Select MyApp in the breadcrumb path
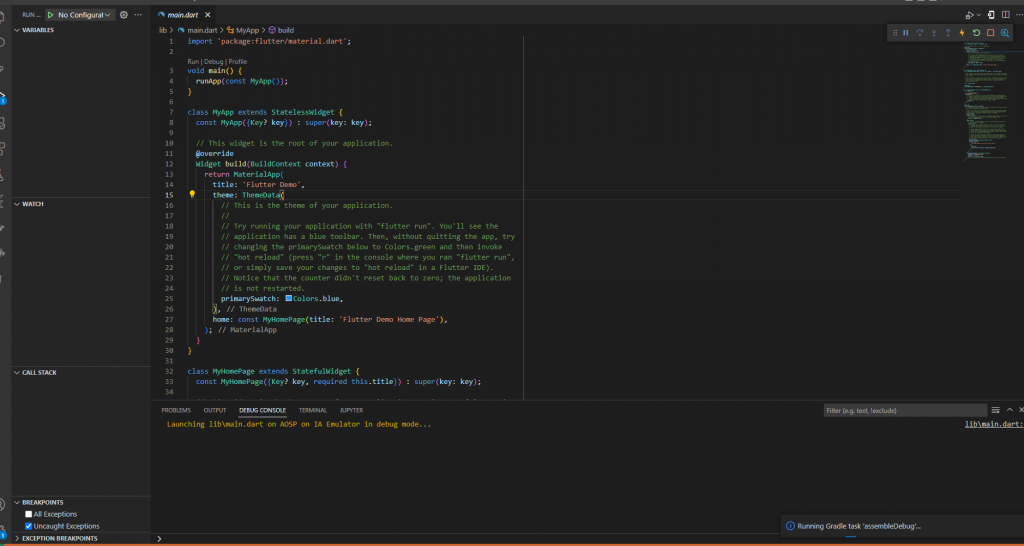The width and height of the screenshot is (1024, 546). tap(248, 30)
